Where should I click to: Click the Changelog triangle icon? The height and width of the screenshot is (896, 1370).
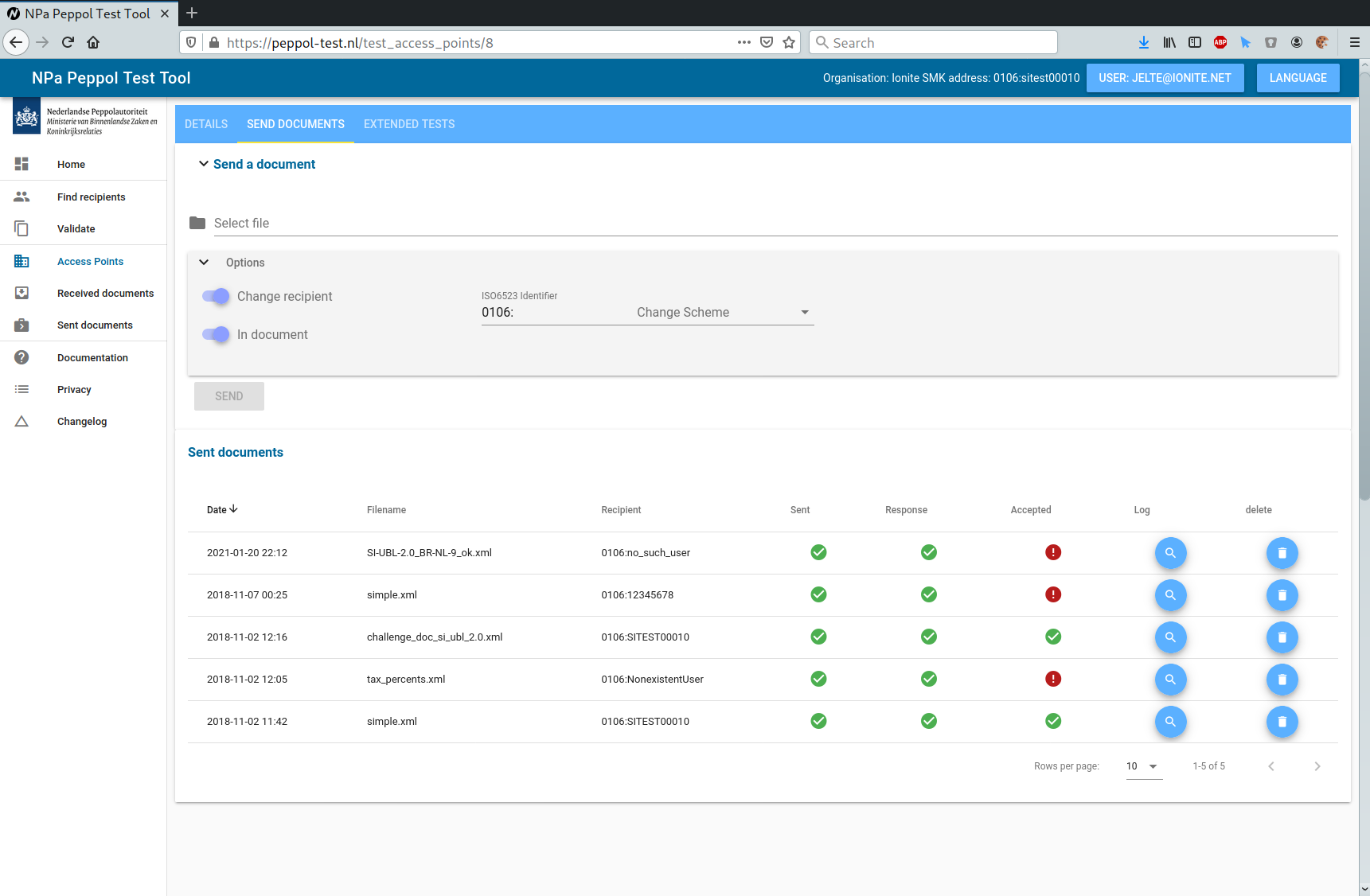point(21,421)
